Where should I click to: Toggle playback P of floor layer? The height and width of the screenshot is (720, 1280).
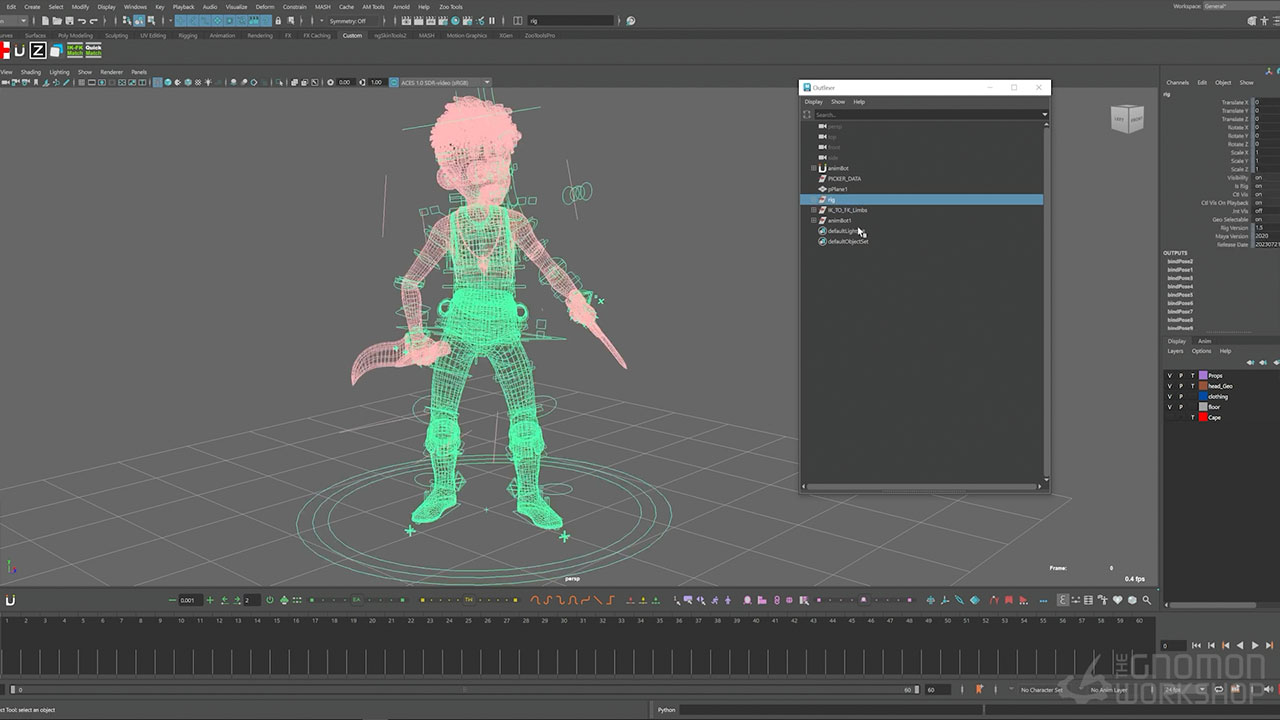click(1181, 407)
